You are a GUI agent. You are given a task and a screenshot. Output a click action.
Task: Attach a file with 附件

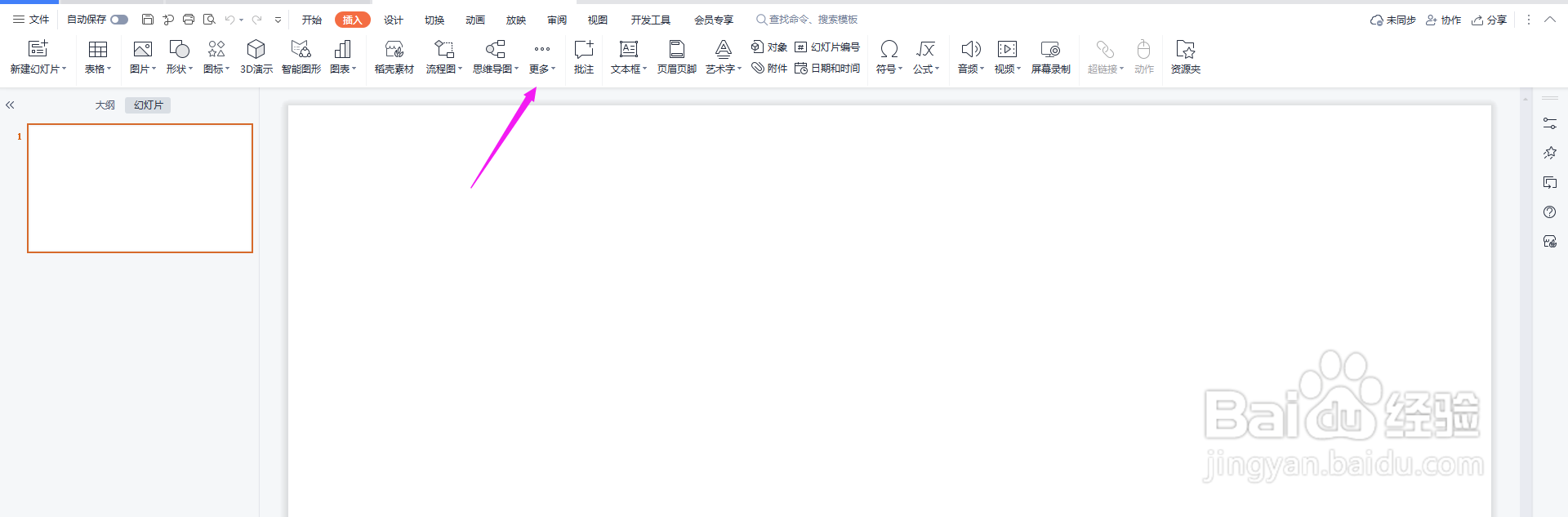pos(769,69)
